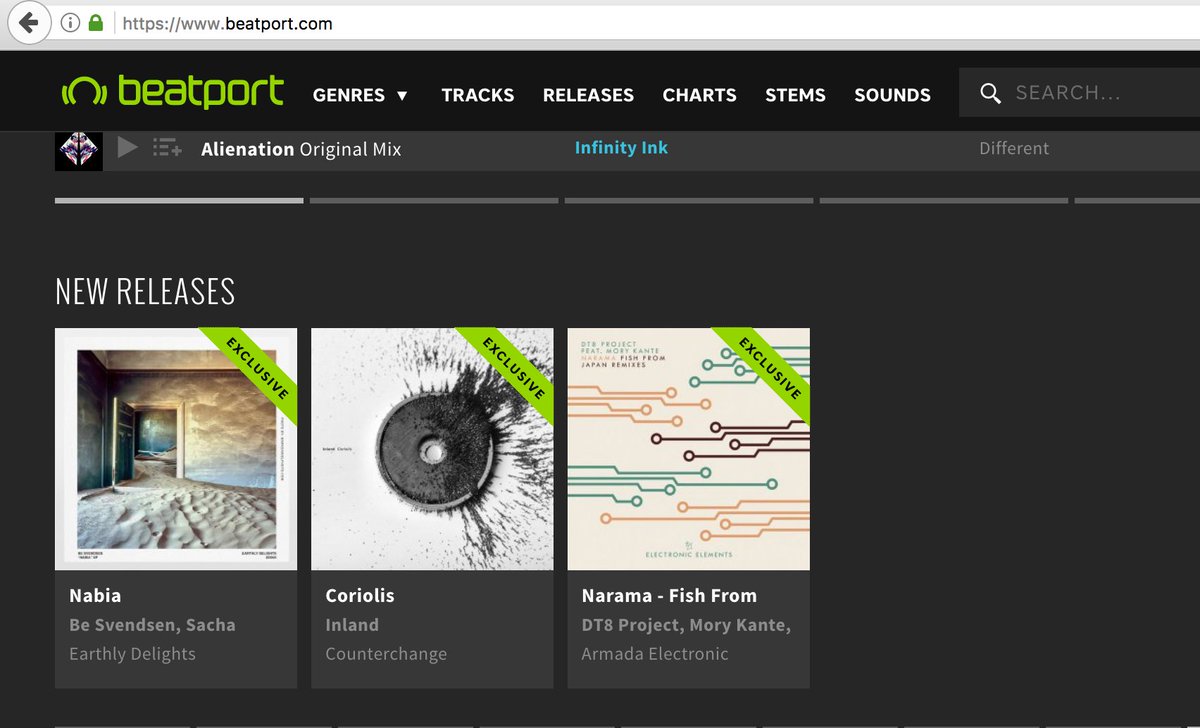Click the New Releases heading
The image size is (1200, 728).
pyautogui.click(x=145, y=291)
